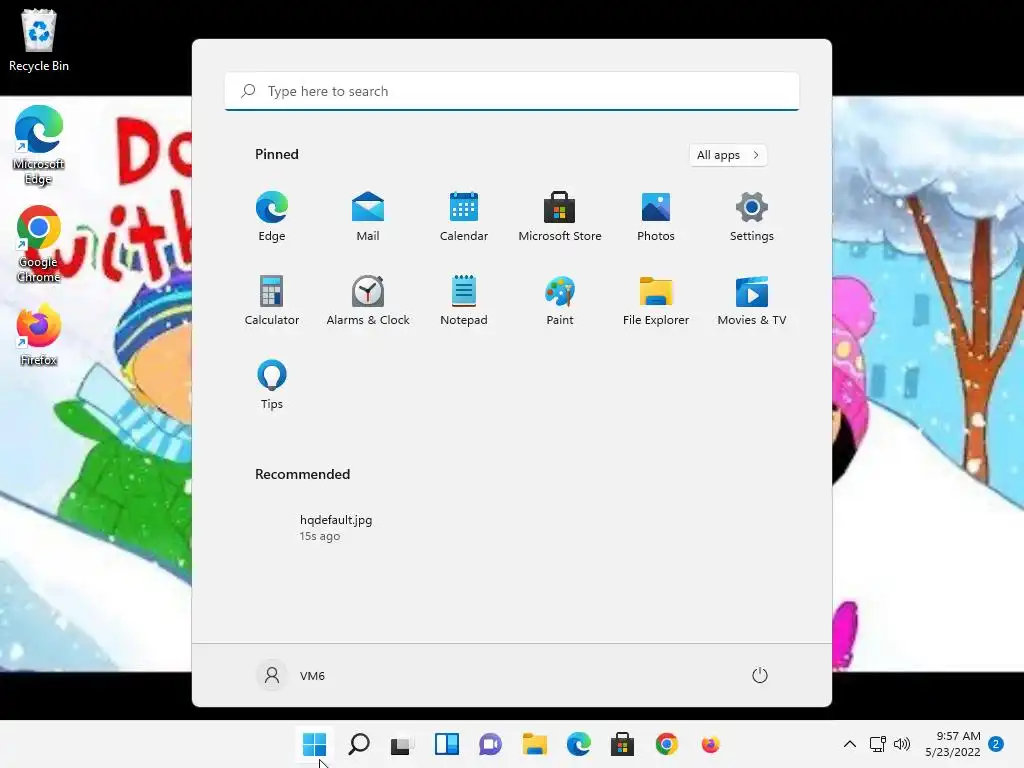Open Alarms & Clock
Viewport: 1024px width, 768px height.
point(368,300)
